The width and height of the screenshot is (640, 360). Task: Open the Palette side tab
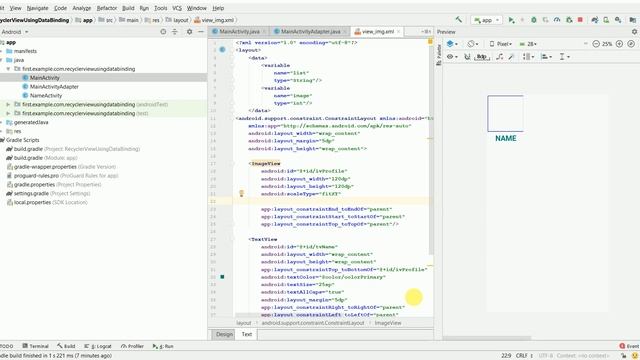click(439, 55)
